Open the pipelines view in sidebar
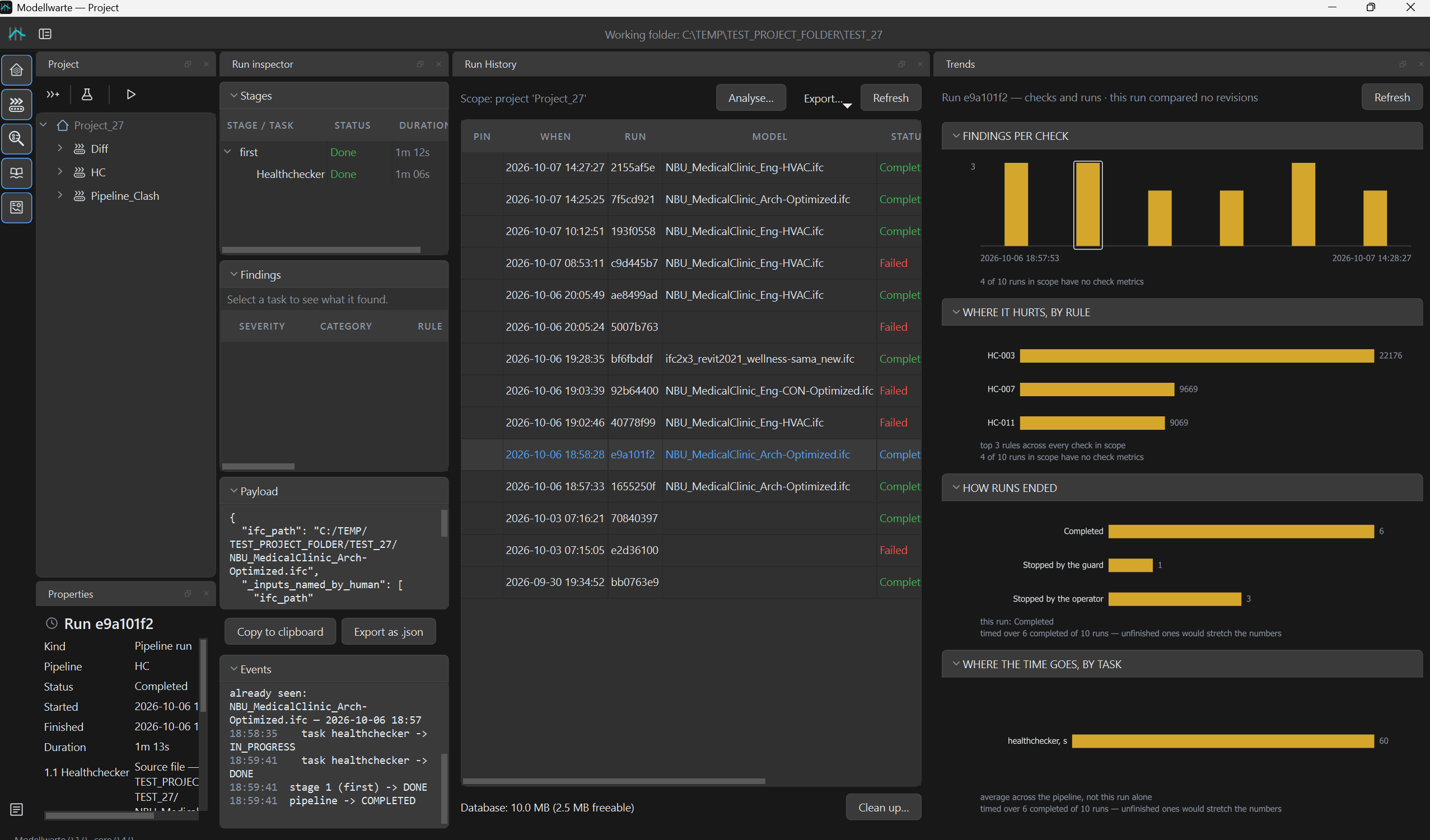This screenshot has height=840, width=1430. coord(16,104)
